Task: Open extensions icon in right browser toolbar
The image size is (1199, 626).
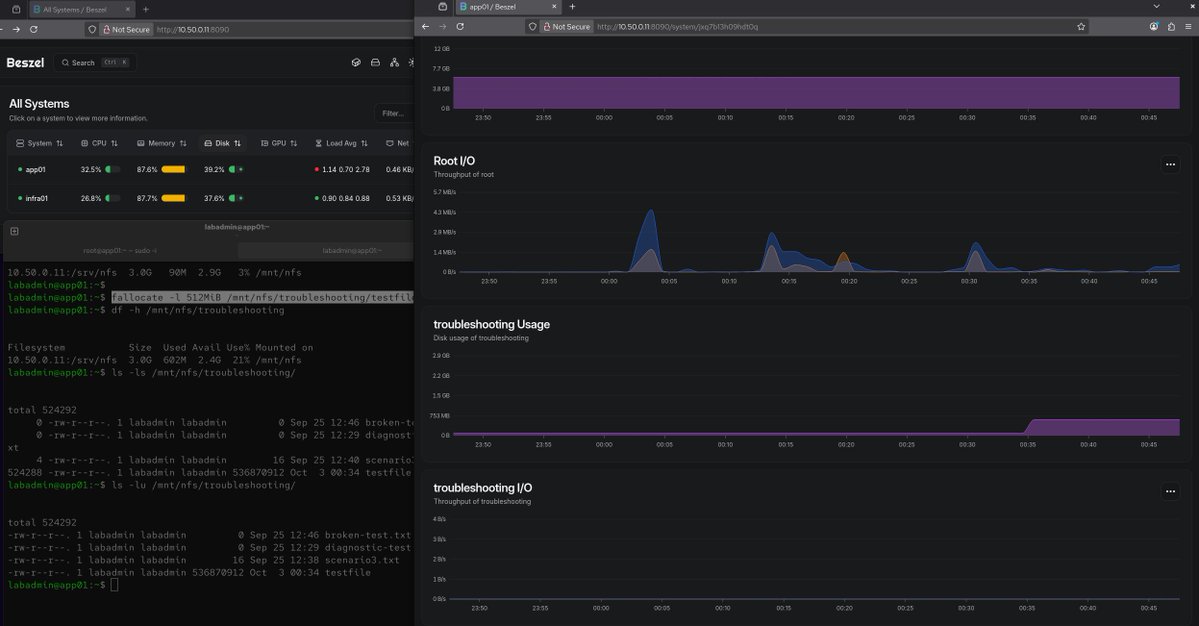Action: point(1171,26)
